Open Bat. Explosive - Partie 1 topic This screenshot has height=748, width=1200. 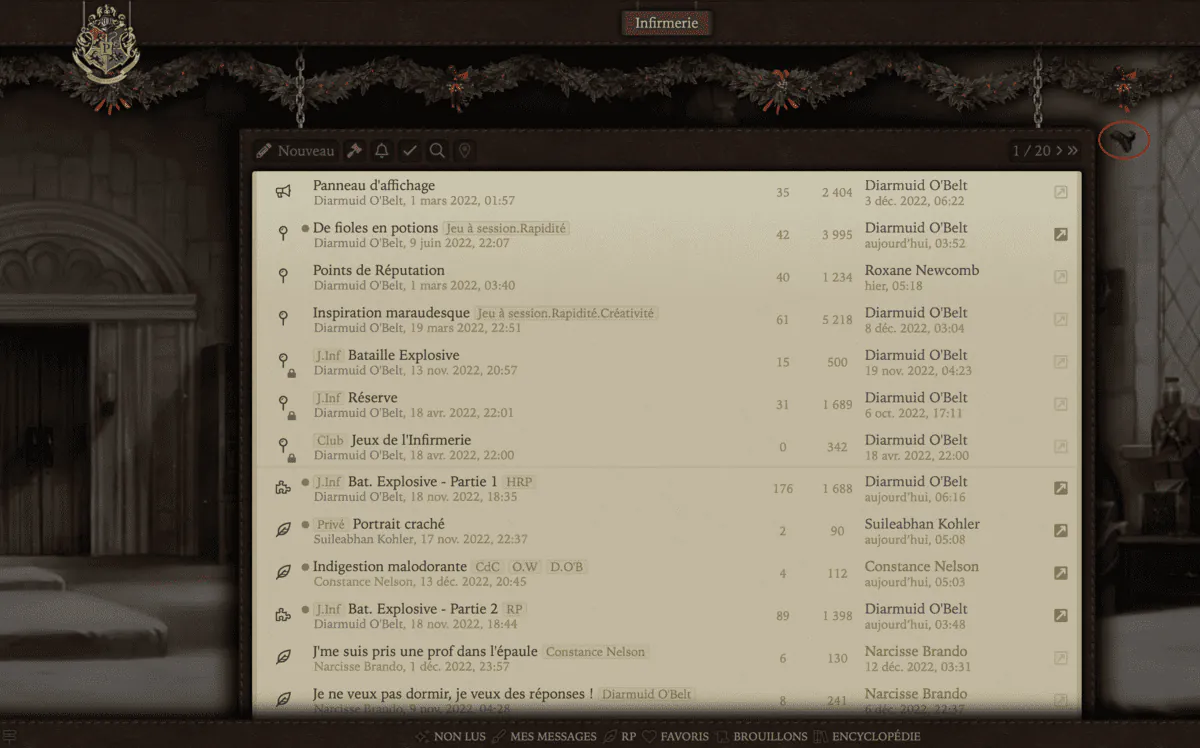pos(422,482)
